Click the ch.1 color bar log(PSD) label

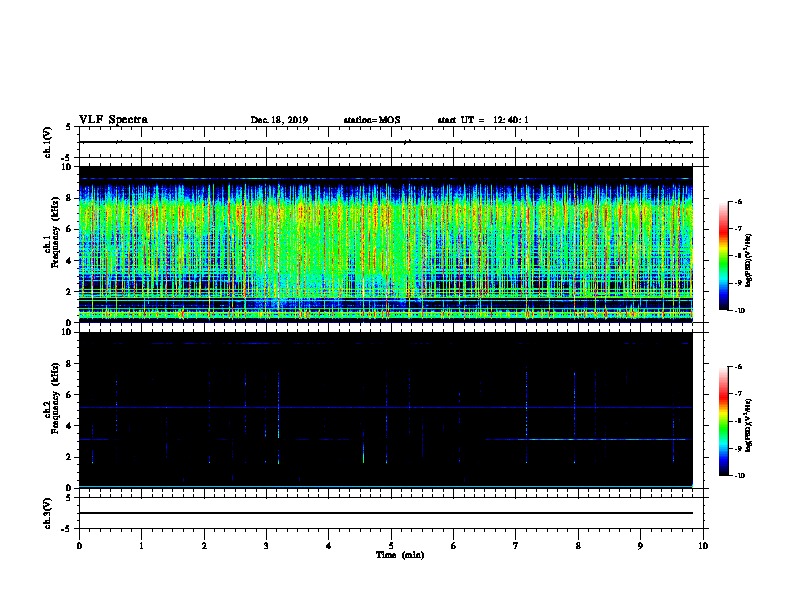pyautogui.click(x=748, y=261)
